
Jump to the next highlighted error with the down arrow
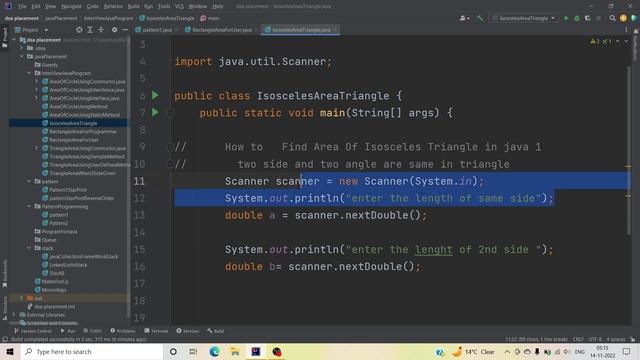[626, 42]
